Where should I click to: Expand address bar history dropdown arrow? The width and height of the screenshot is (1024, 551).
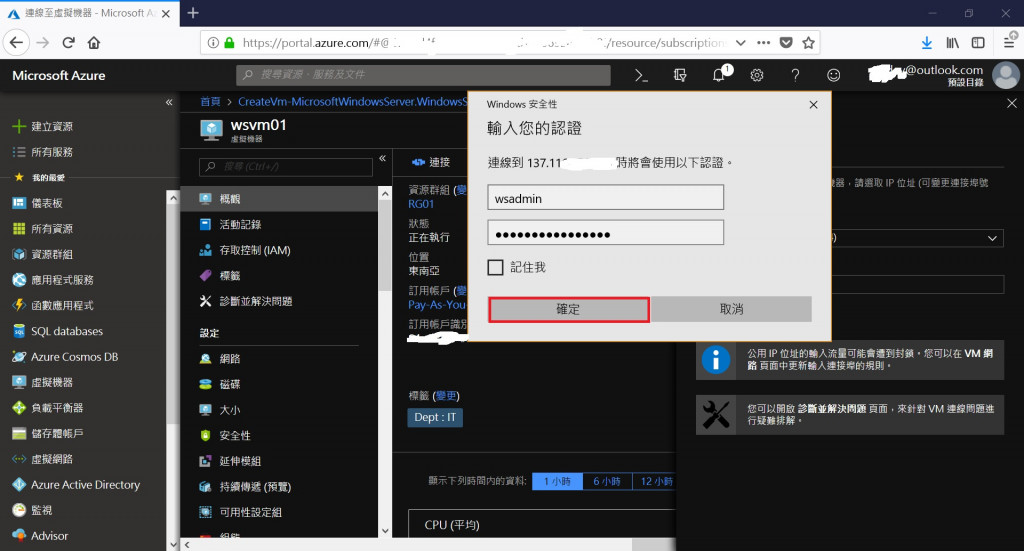click(x=741, y=43)
